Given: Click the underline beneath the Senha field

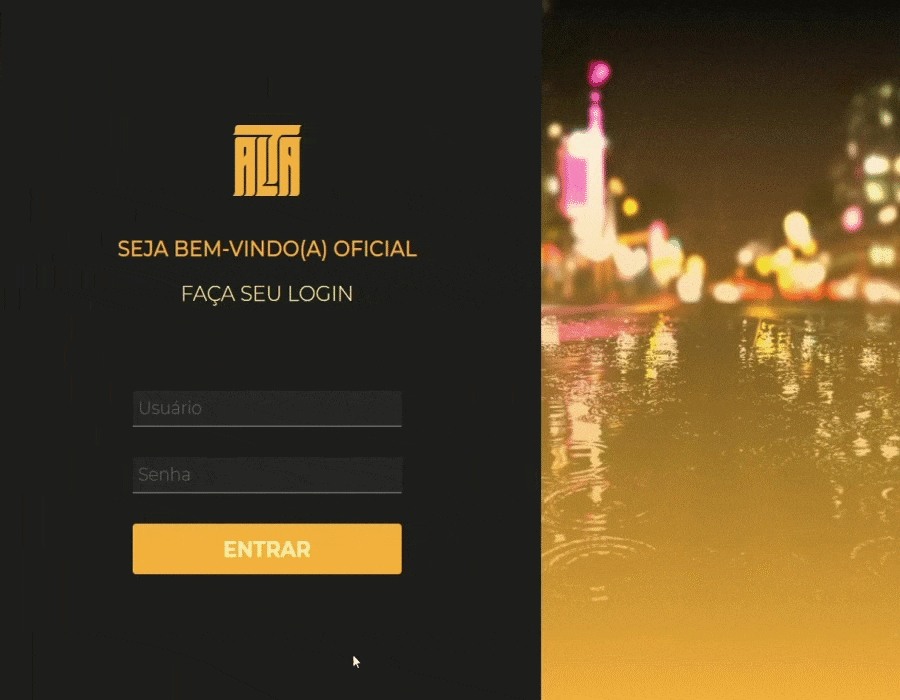Looking at the screenshot, I should coord(267,492).
